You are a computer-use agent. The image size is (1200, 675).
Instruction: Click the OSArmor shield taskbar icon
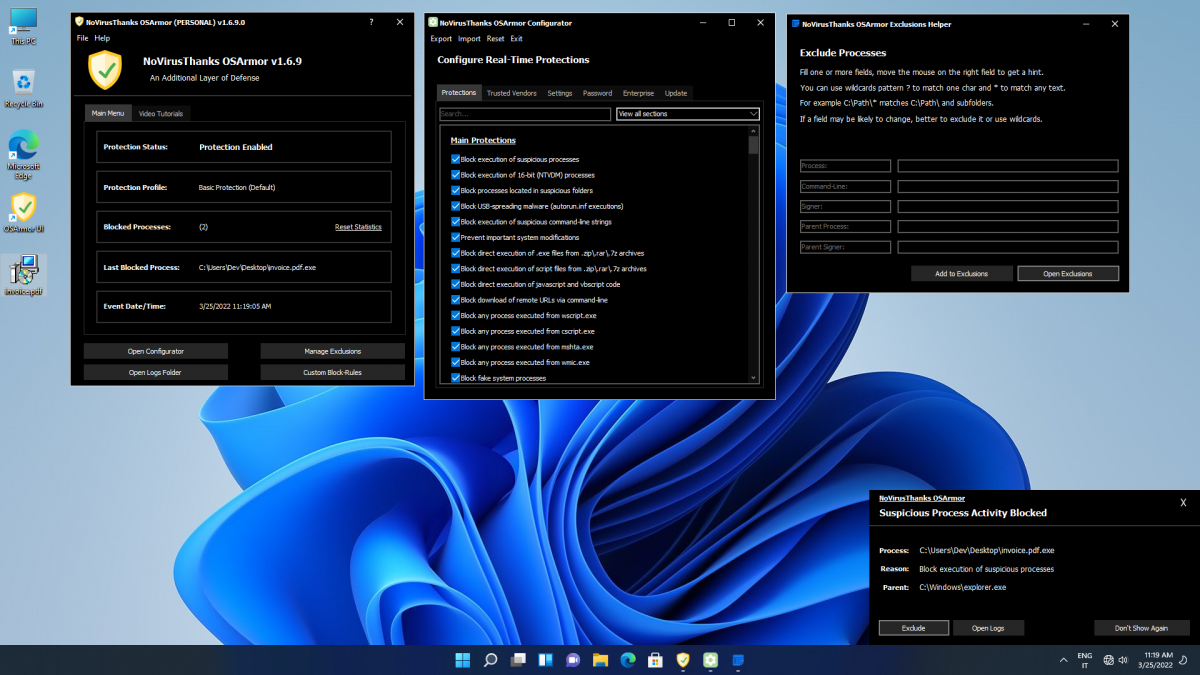pos(683,660)
